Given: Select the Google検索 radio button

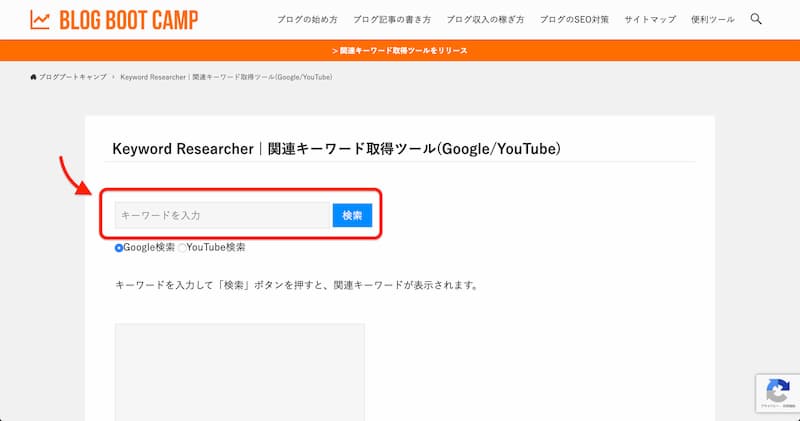Looking at the screenshot, I should pos(119,247).
